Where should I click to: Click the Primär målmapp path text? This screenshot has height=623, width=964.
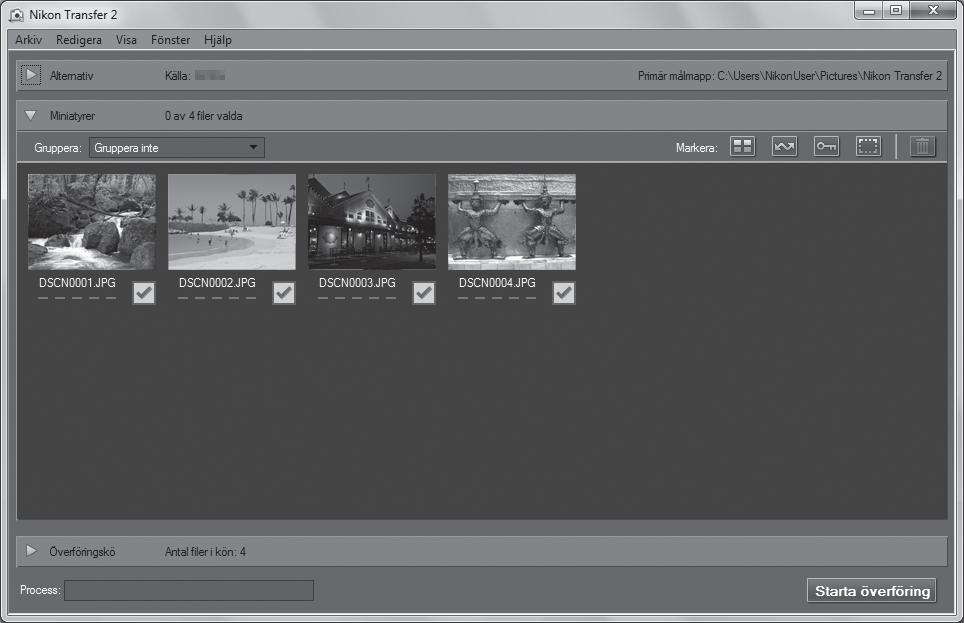[790, 76]
